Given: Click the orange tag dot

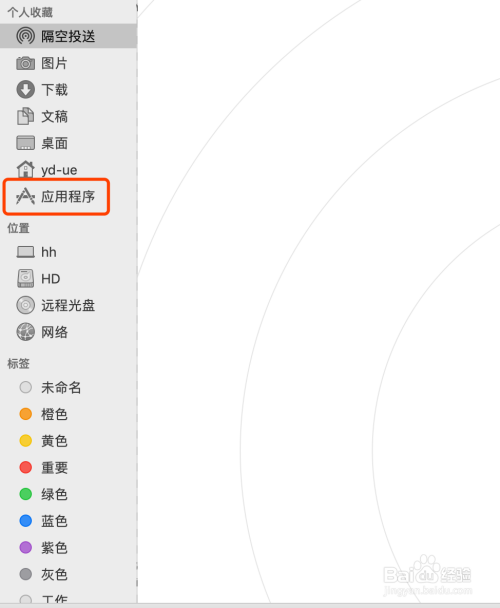Looking at the screenshot, I should pos(26,414).
